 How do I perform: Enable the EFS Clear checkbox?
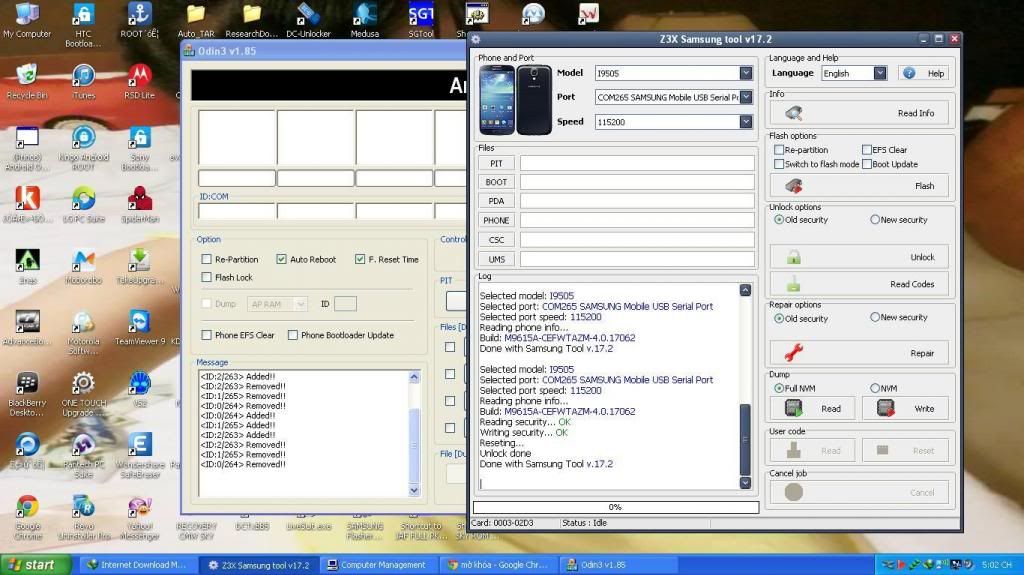point(867,150)
